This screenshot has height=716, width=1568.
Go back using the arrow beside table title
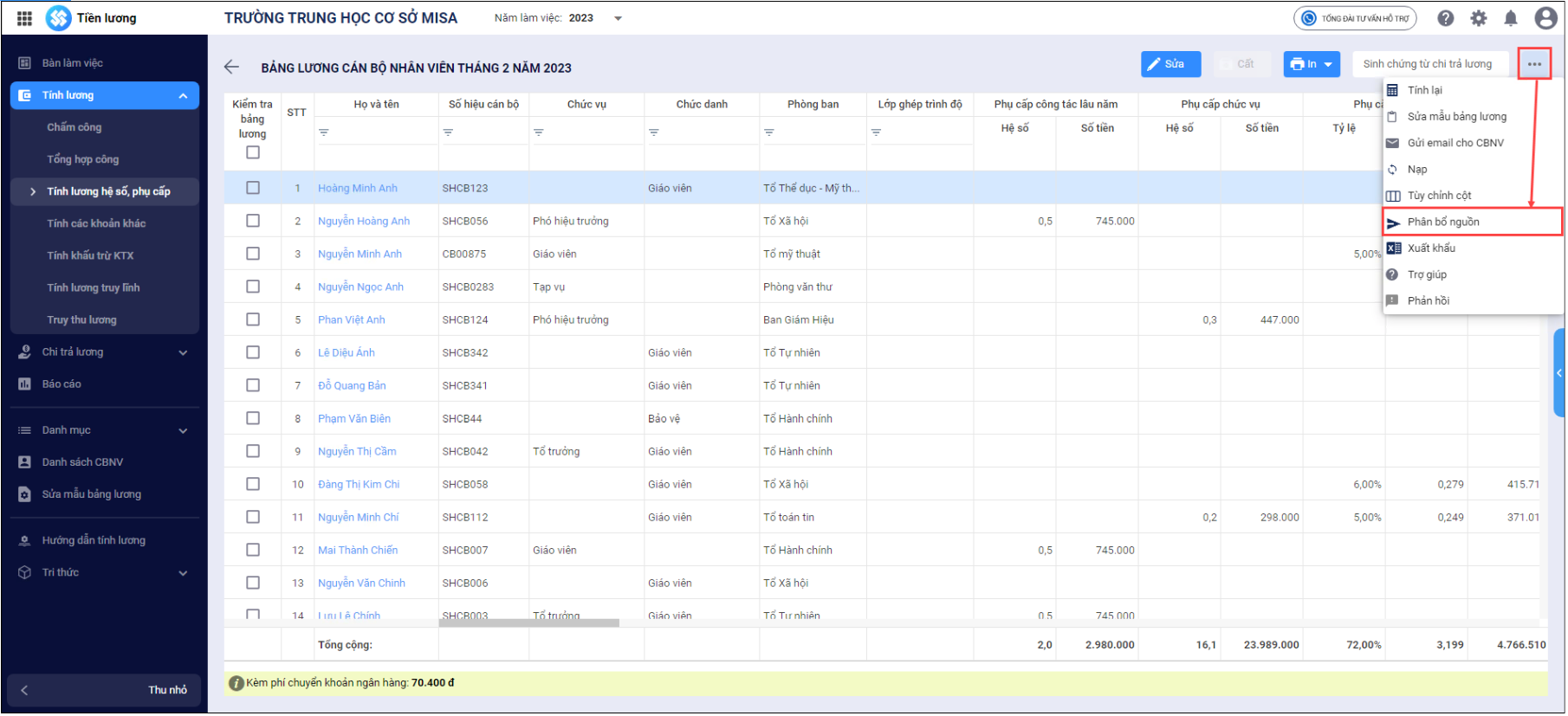[x=231, y=67]
